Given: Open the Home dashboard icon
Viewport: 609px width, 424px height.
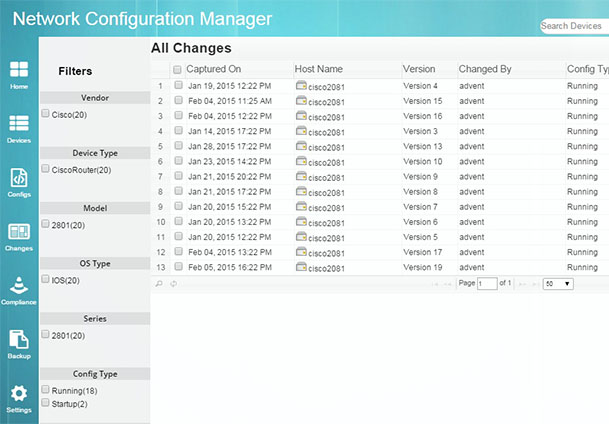Looking at the screenshot, I should 19,73.
